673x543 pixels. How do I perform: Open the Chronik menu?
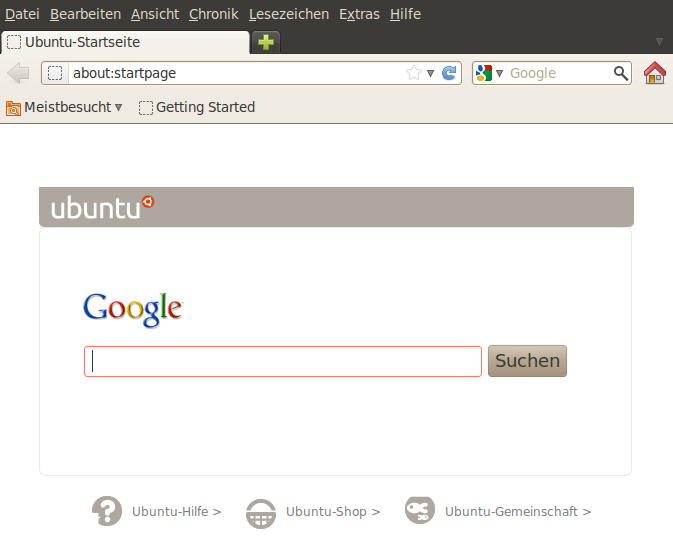click(213, 14)
